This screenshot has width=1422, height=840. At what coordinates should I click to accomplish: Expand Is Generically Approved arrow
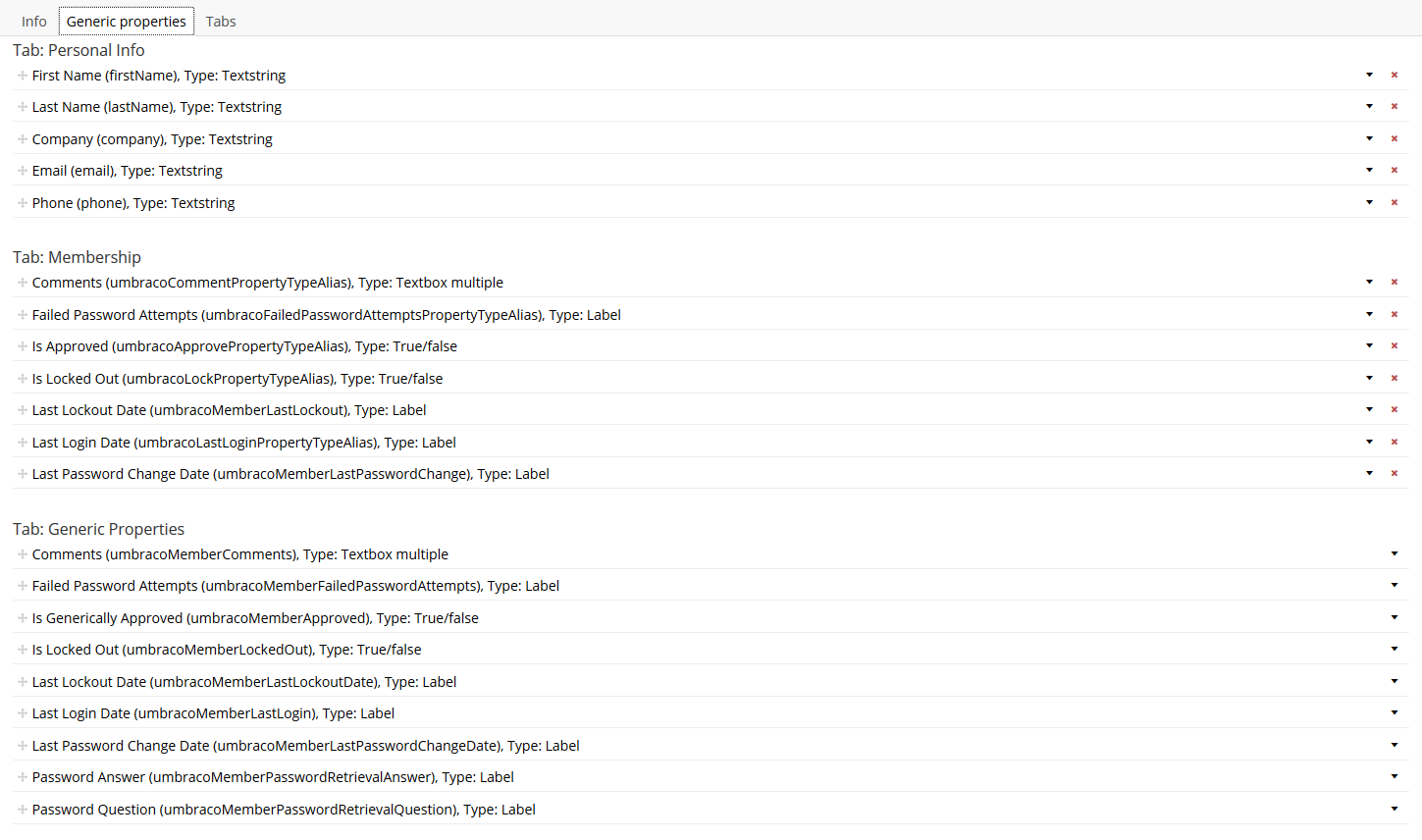pyautogui.click(x=1394, y=617)
